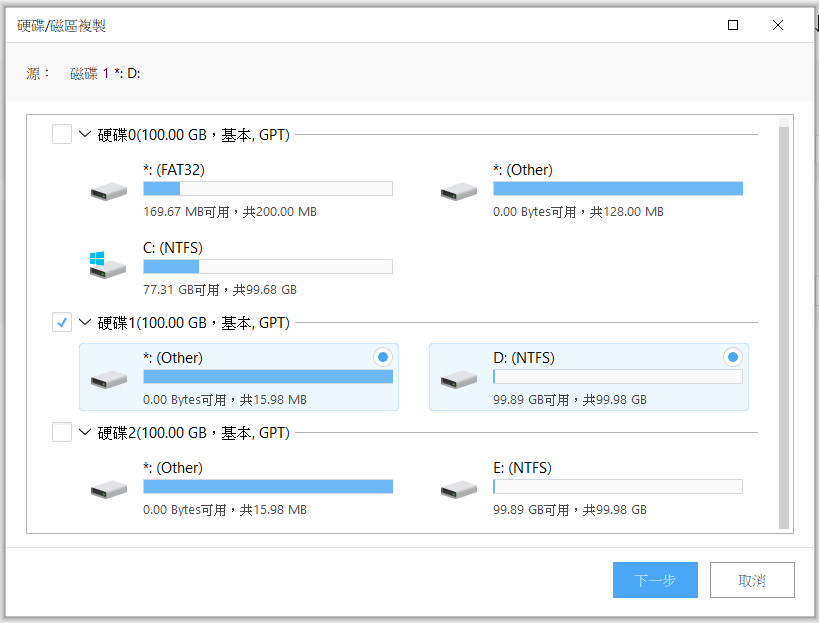Click the C: NTFS Windows drive icon

pos(108,265)
